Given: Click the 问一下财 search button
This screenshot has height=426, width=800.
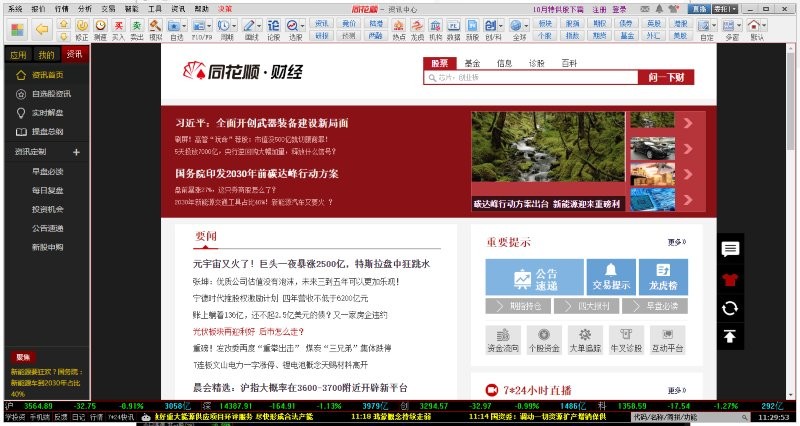Looking at the screenshot, I should (x=666, y=78).
